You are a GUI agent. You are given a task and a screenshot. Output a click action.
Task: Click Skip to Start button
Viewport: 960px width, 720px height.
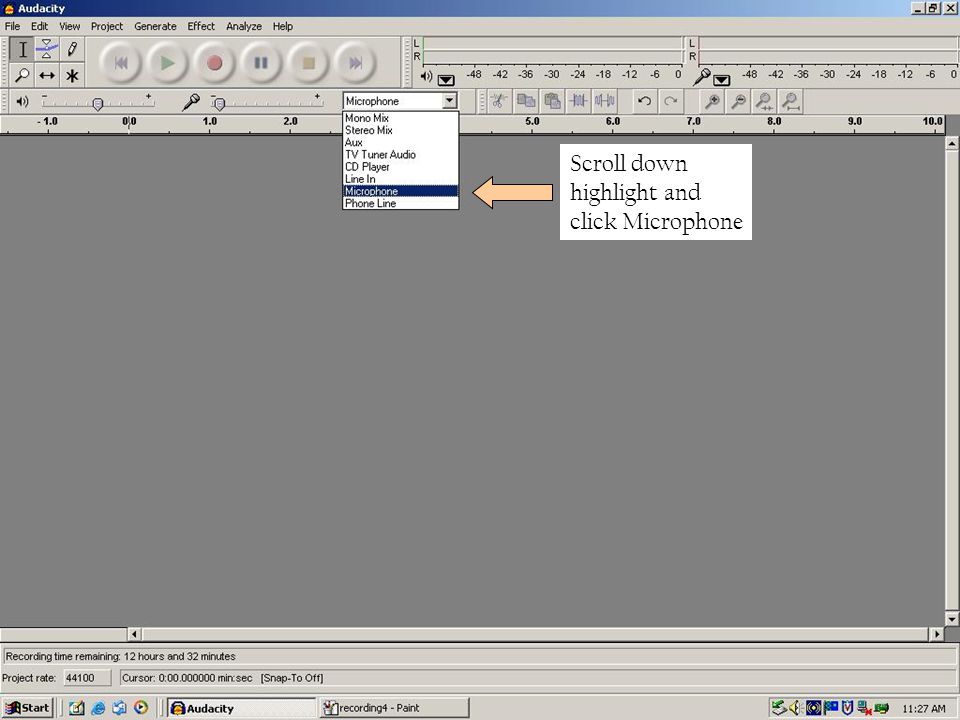pyautogui.click(x=121, y=62)
